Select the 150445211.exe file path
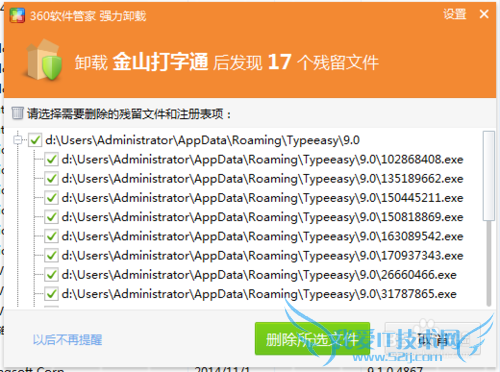Image resolution: width=500 pixels, height=372 pixels. pos(262,198)
